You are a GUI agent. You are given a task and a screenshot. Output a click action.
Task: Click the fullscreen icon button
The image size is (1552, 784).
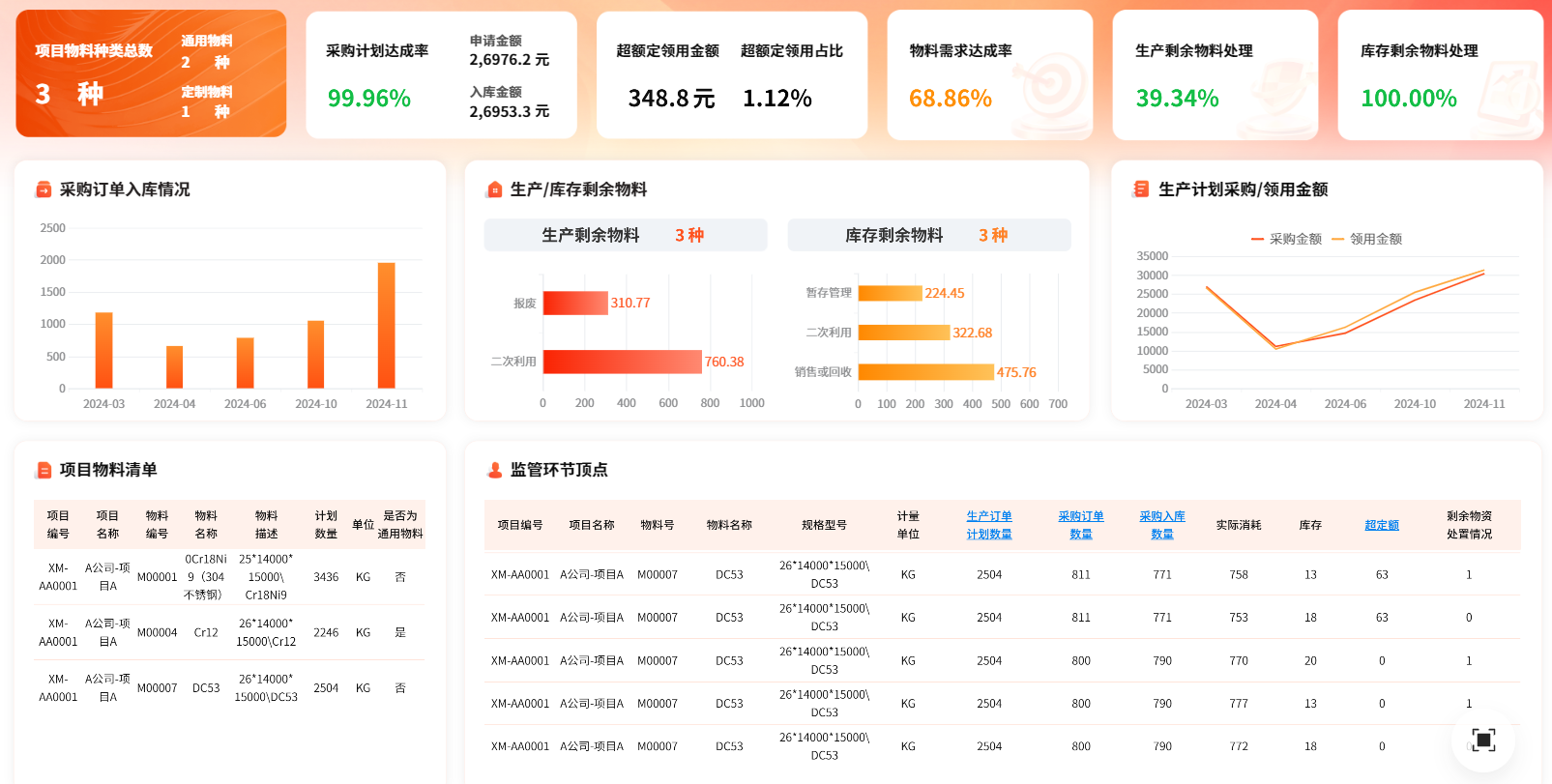coord(1483,740)
